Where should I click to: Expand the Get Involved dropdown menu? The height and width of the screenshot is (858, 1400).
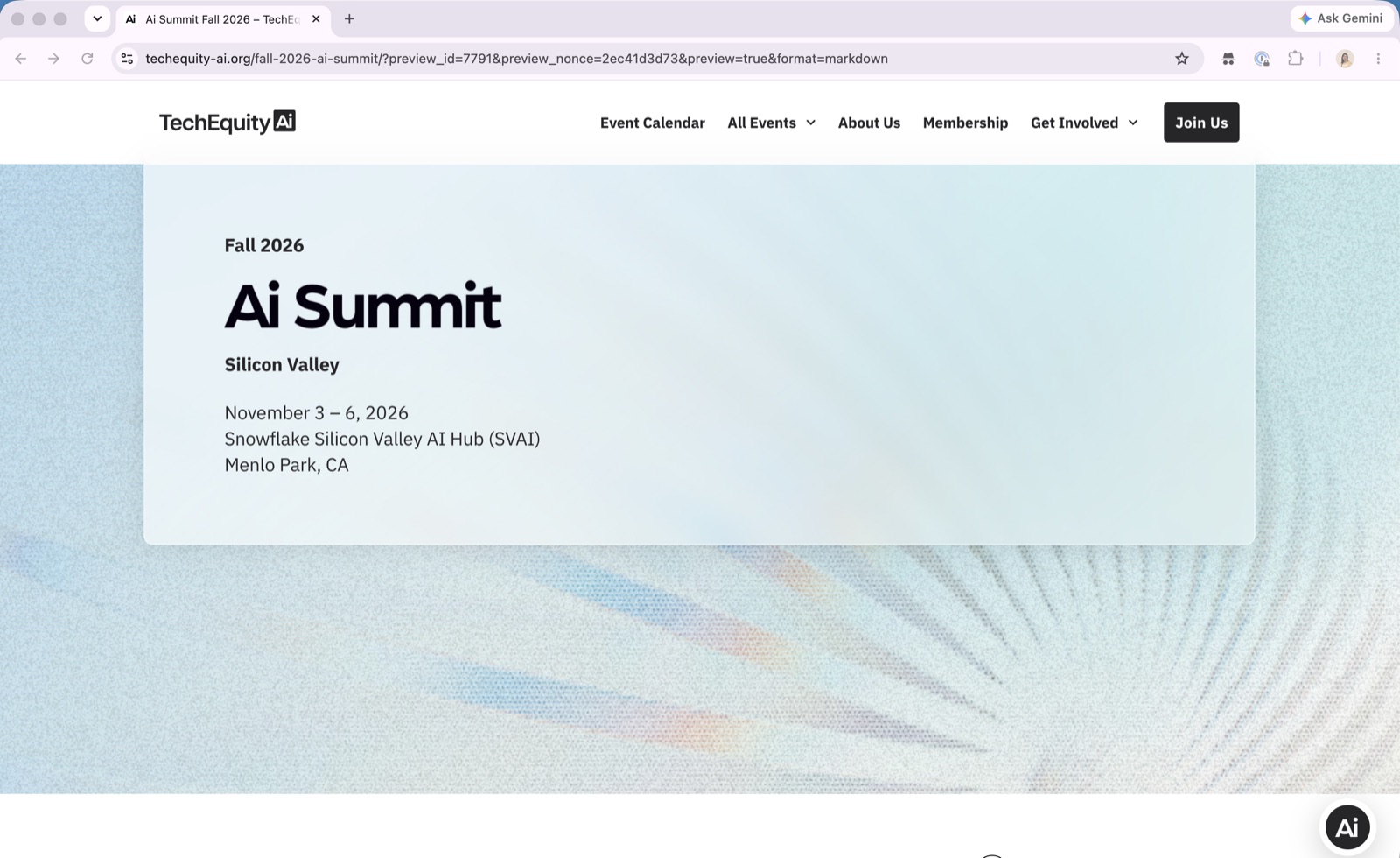[x=1084, y=123]
